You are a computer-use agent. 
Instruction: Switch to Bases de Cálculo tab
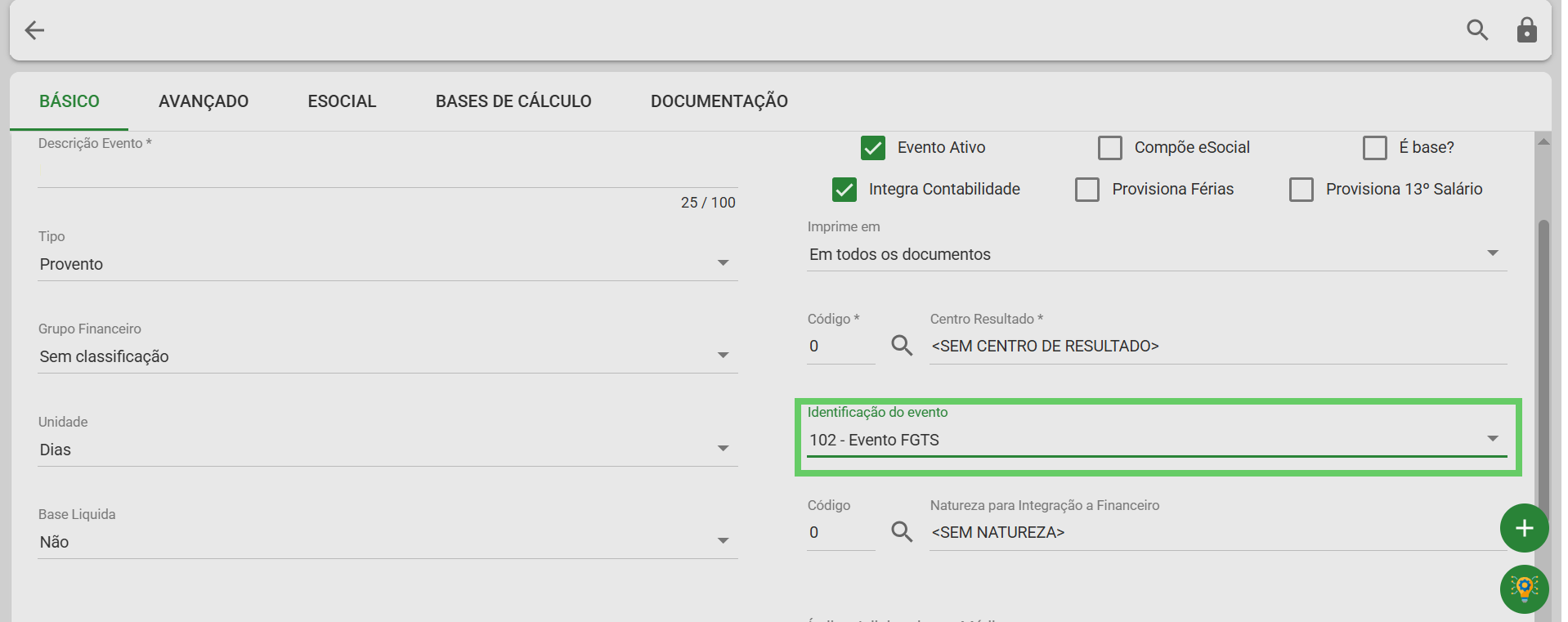(513, 101)
